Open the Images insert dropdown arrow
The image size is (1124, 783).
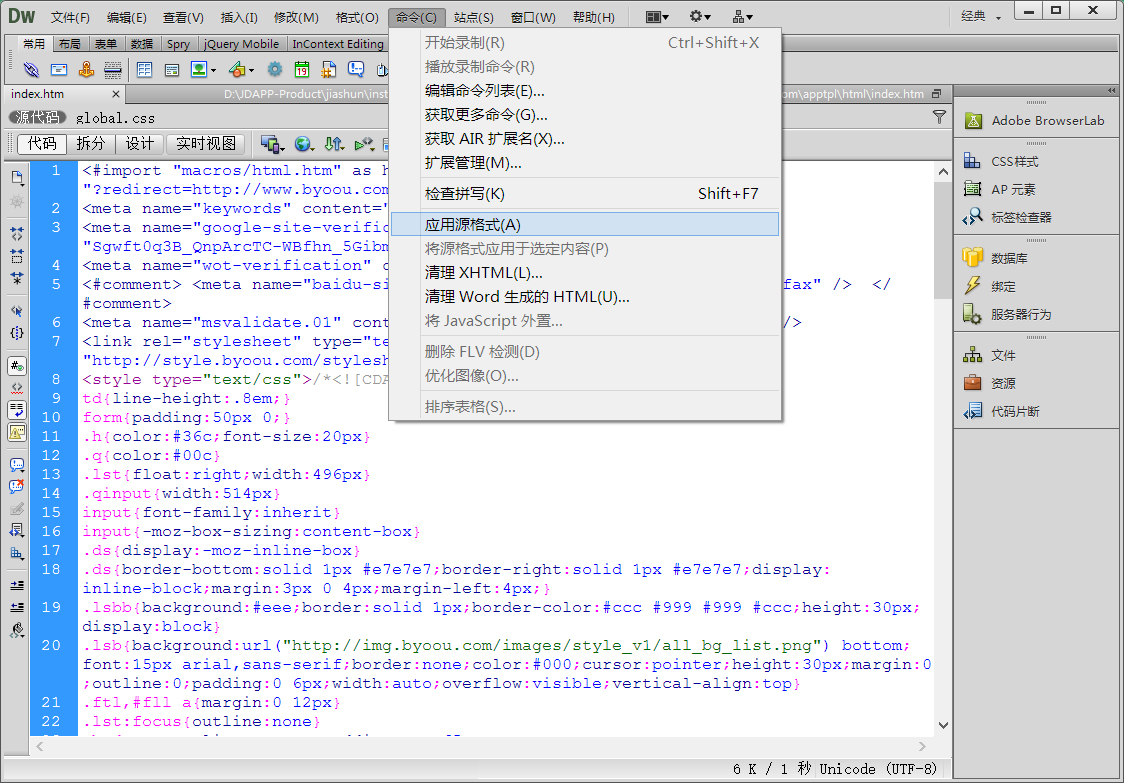[215, 70]
